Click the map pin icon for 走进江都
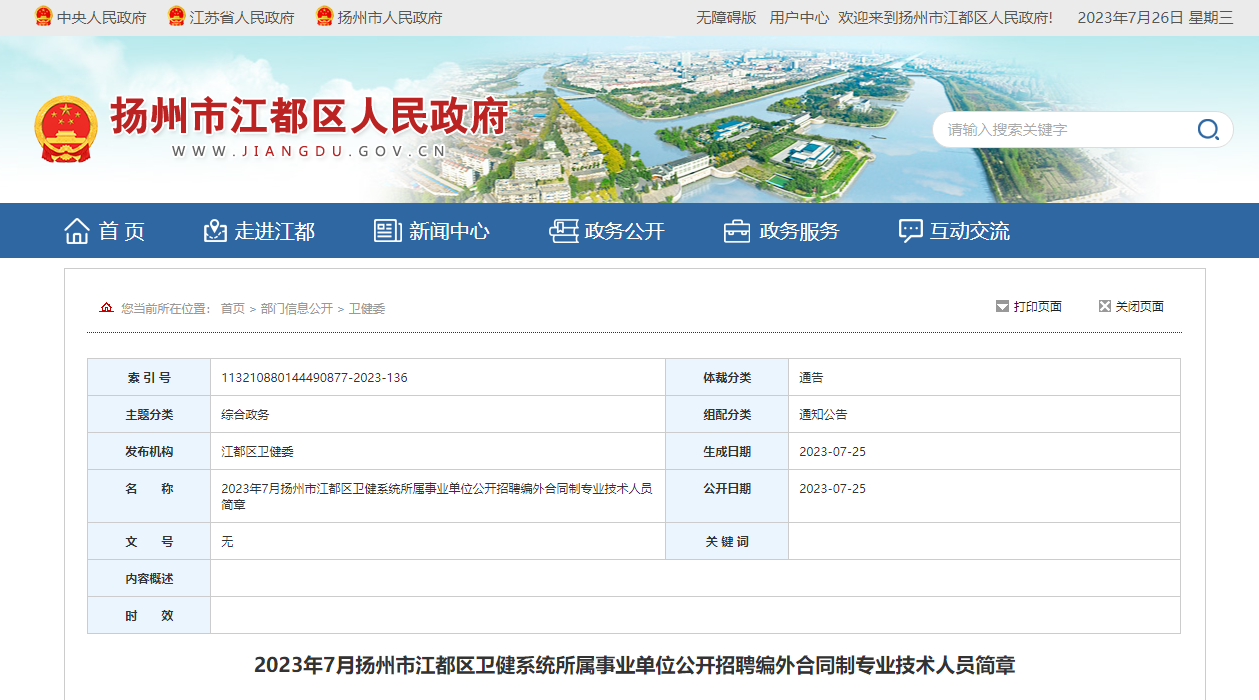The width and height of the screenshot is (1259, 700). click(215, 231)
